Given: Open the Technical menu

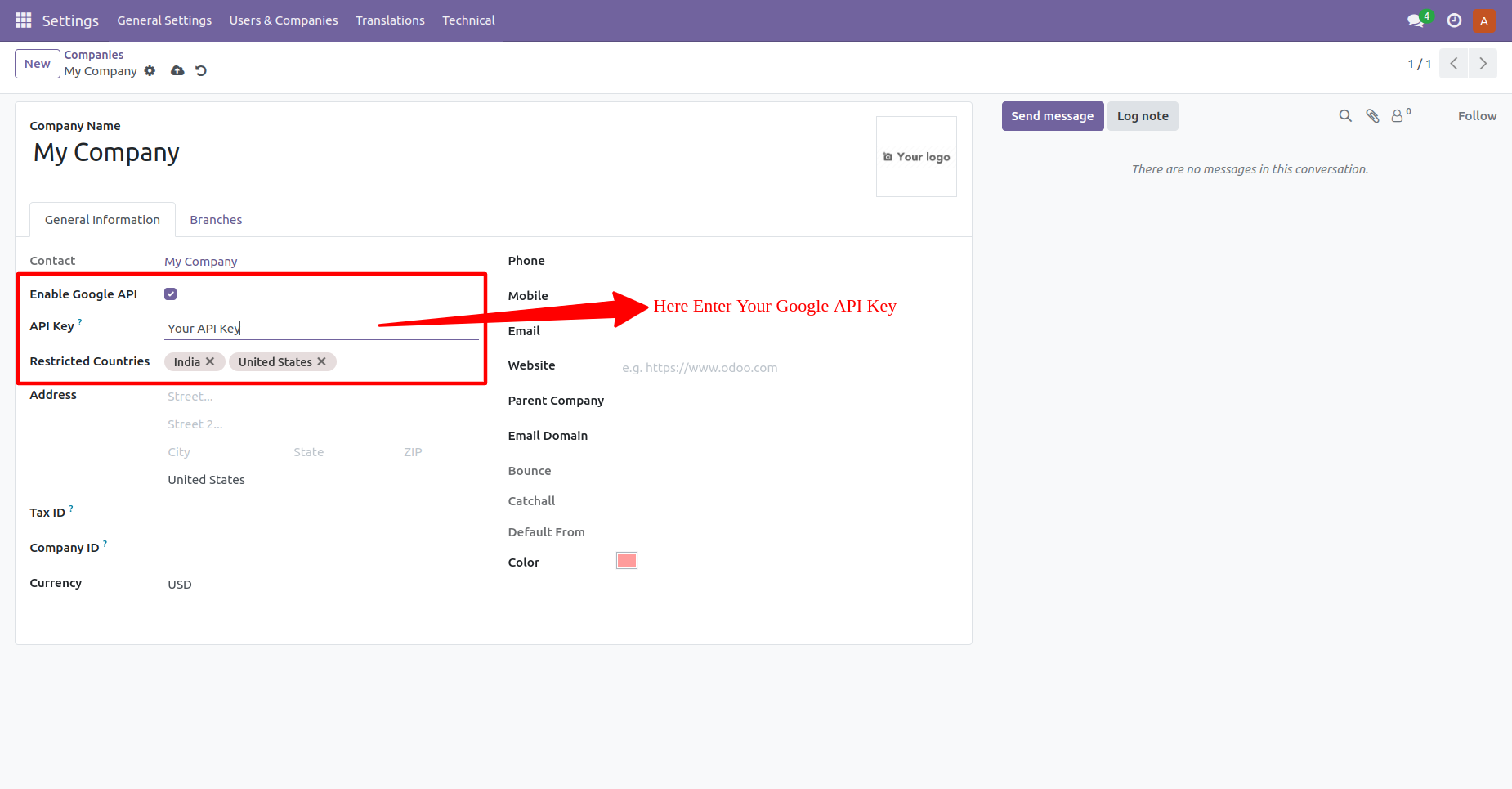Looking at the screenshot, I should 468,20.
